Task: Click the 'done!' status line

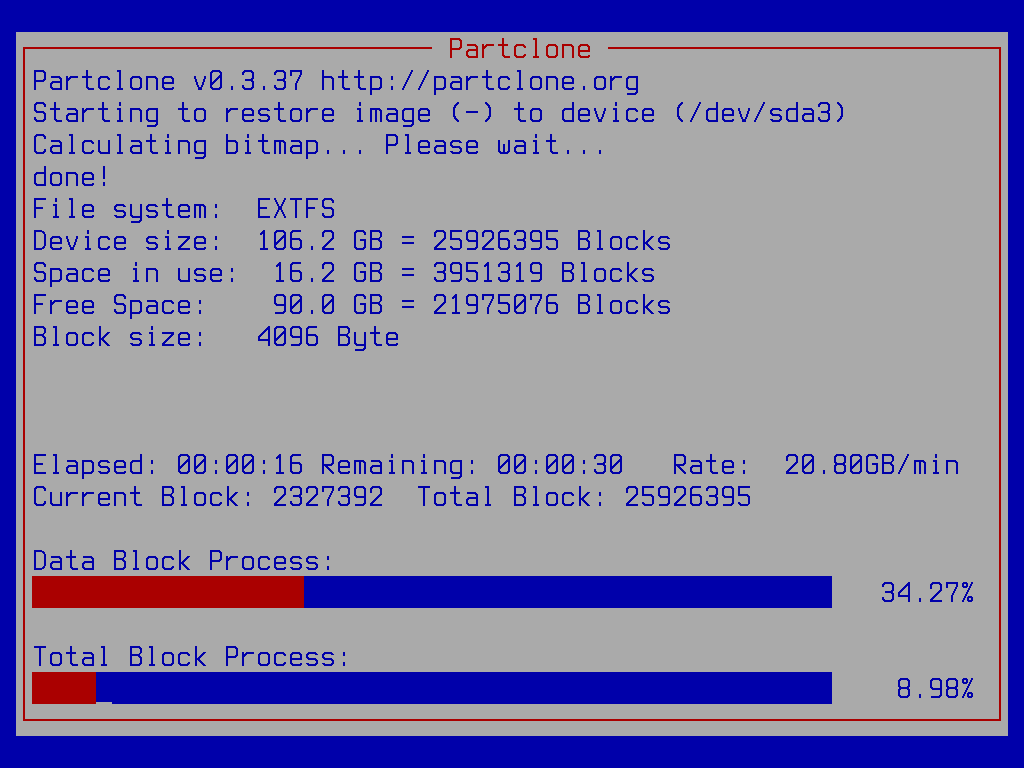Action: click(x=71, y=177)
